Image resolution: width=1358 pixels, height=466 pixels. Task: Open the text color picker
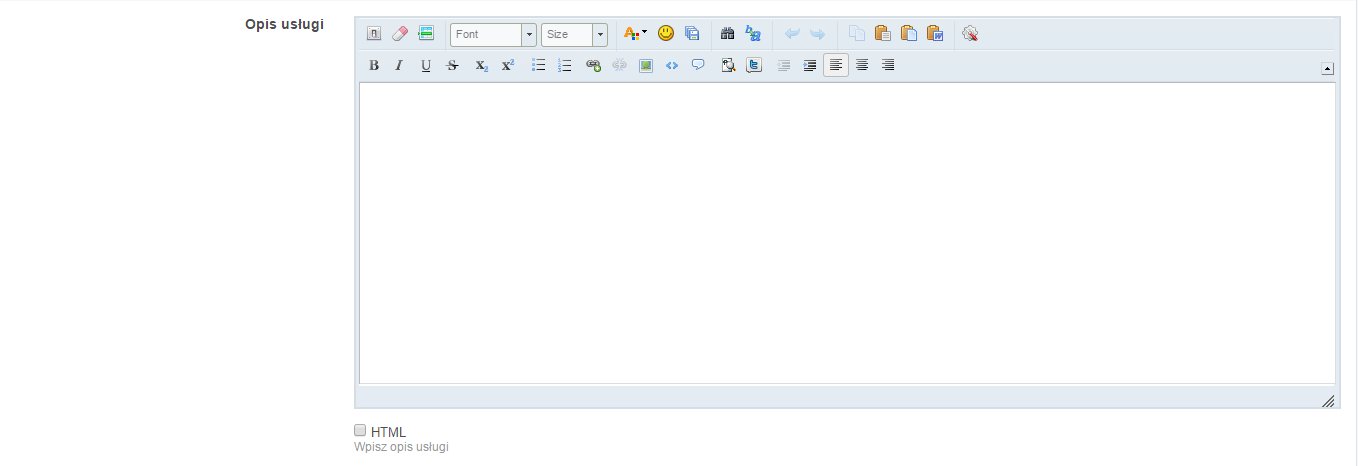point(635,34)
